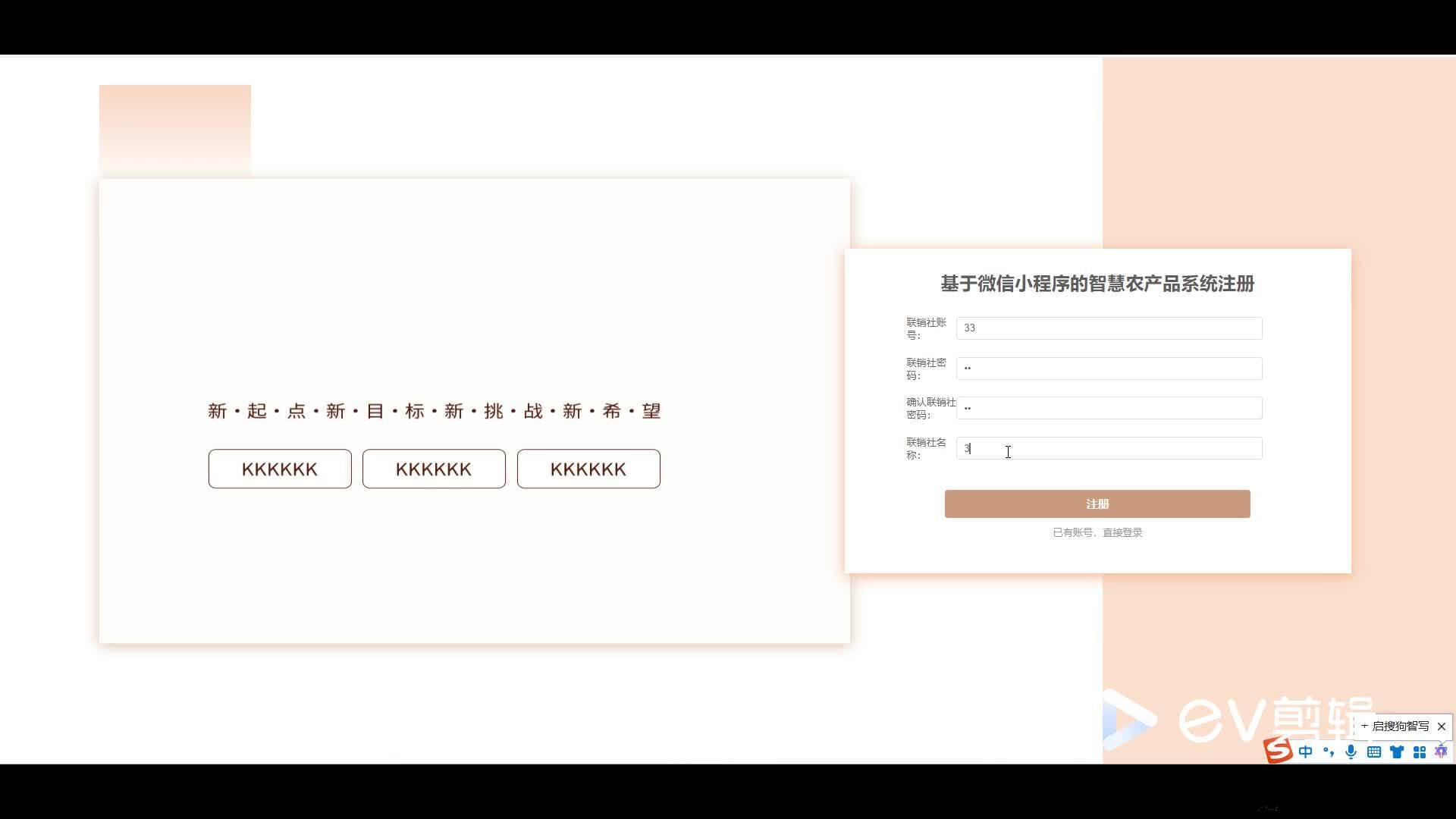Click inside the 联销社名称 name field
This screenshot has width=1456, height=819.
[1109, 448]
